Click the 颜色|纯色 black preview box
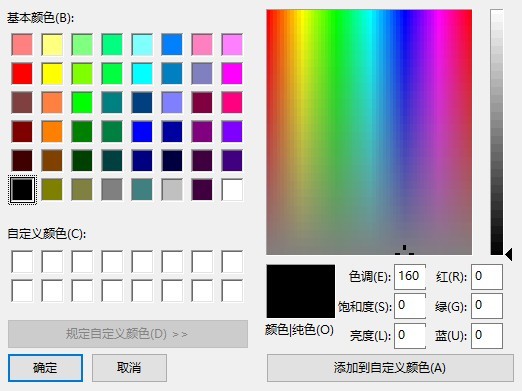The width and height of the screenshot is (522, 391). (x=301, y=291)
